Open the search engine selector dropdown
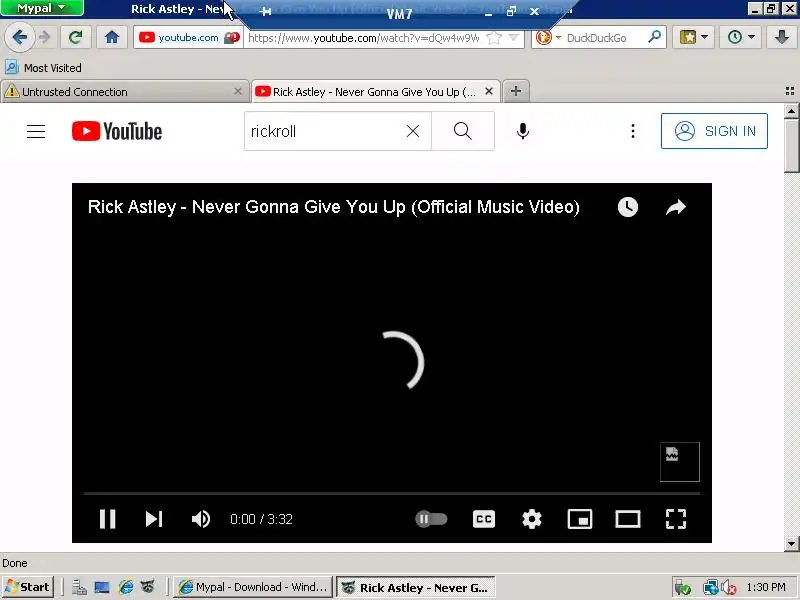 (x=548, y=38)
